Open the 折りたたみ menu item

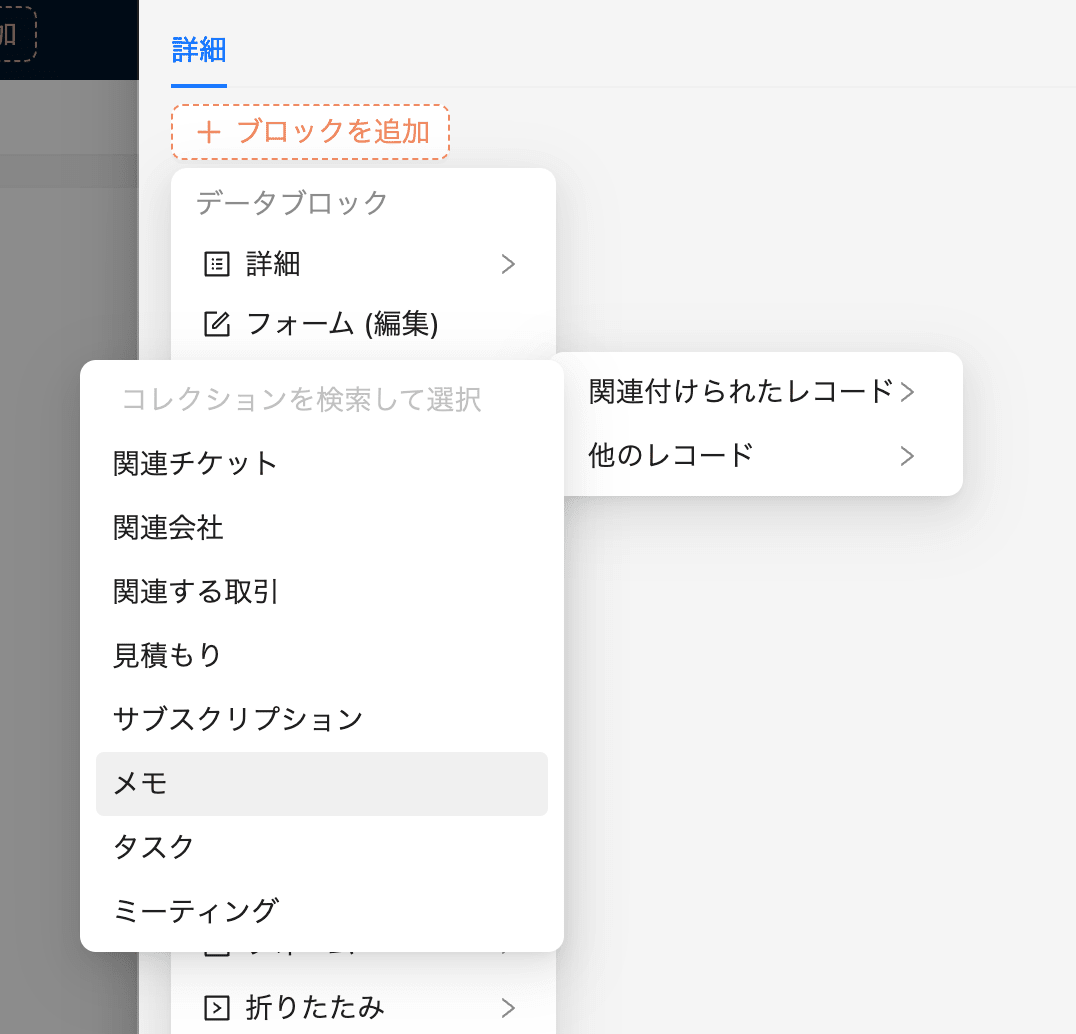[x=363, y=1008]
